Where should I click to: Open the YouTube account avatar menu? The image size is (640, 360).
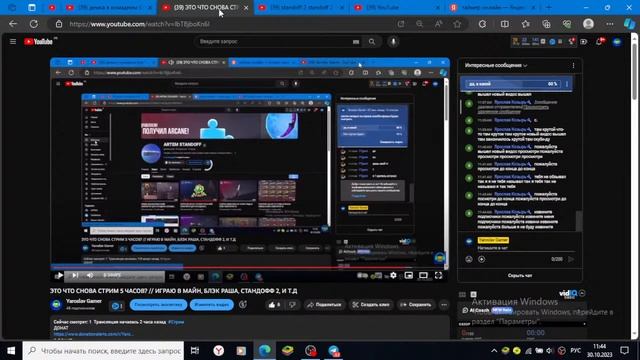point(617,42)
